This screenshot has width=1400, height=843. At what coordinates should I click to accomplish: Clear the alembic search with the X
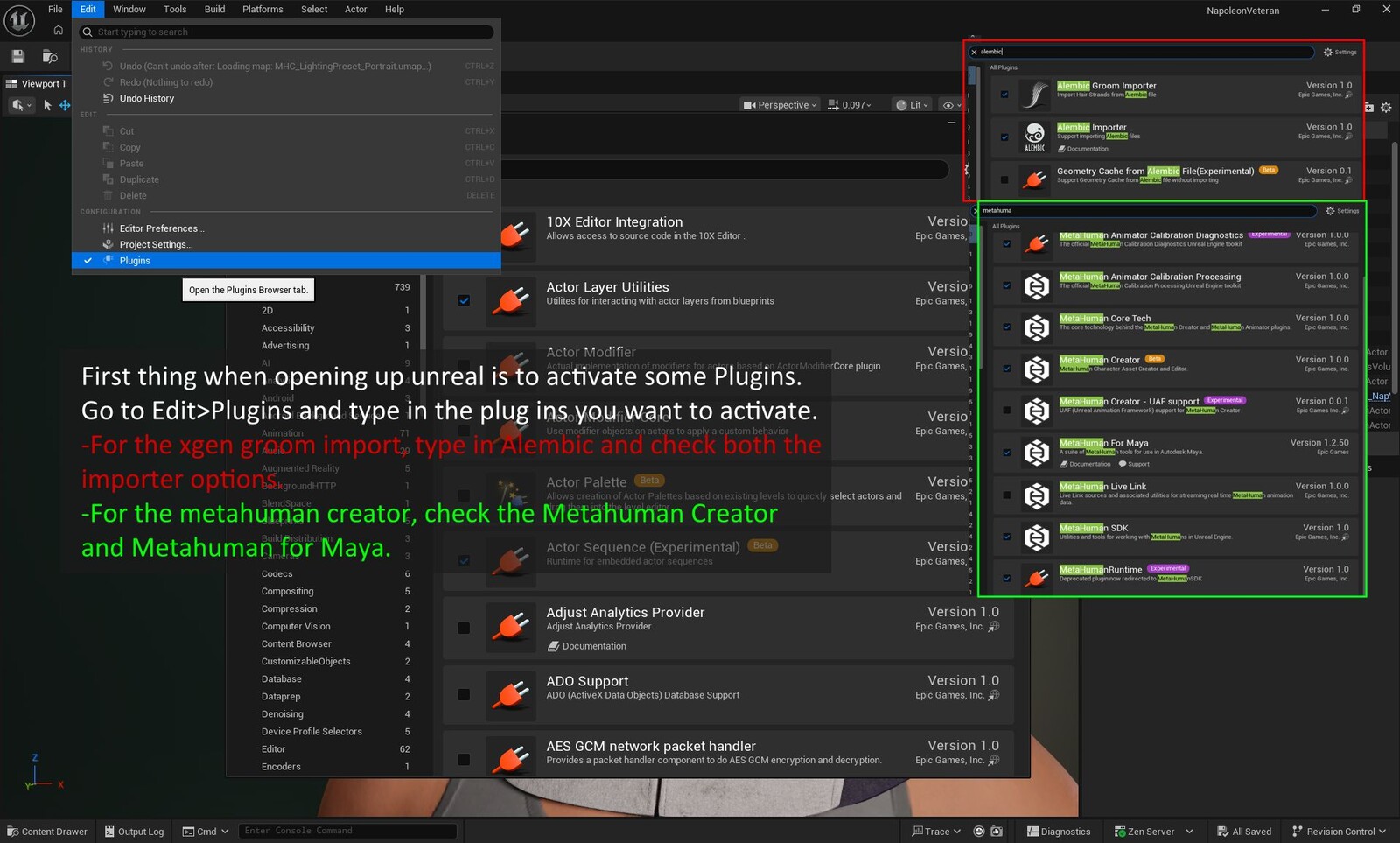pos(974,53)
